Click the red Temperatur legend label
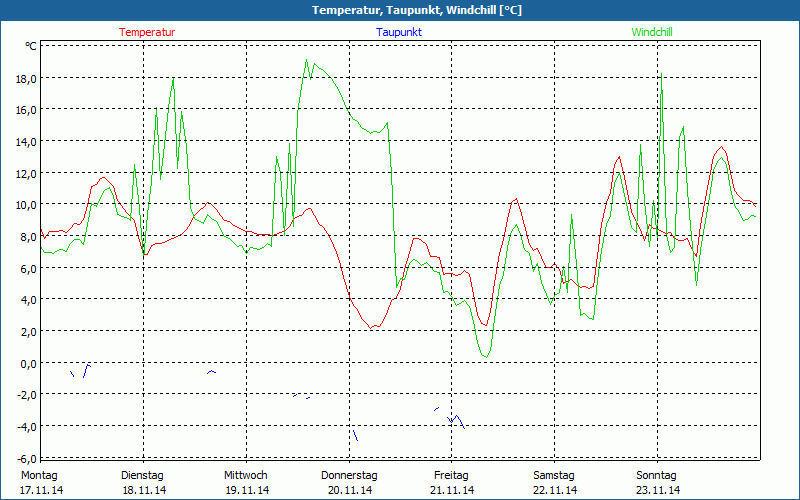 (147, 32)
